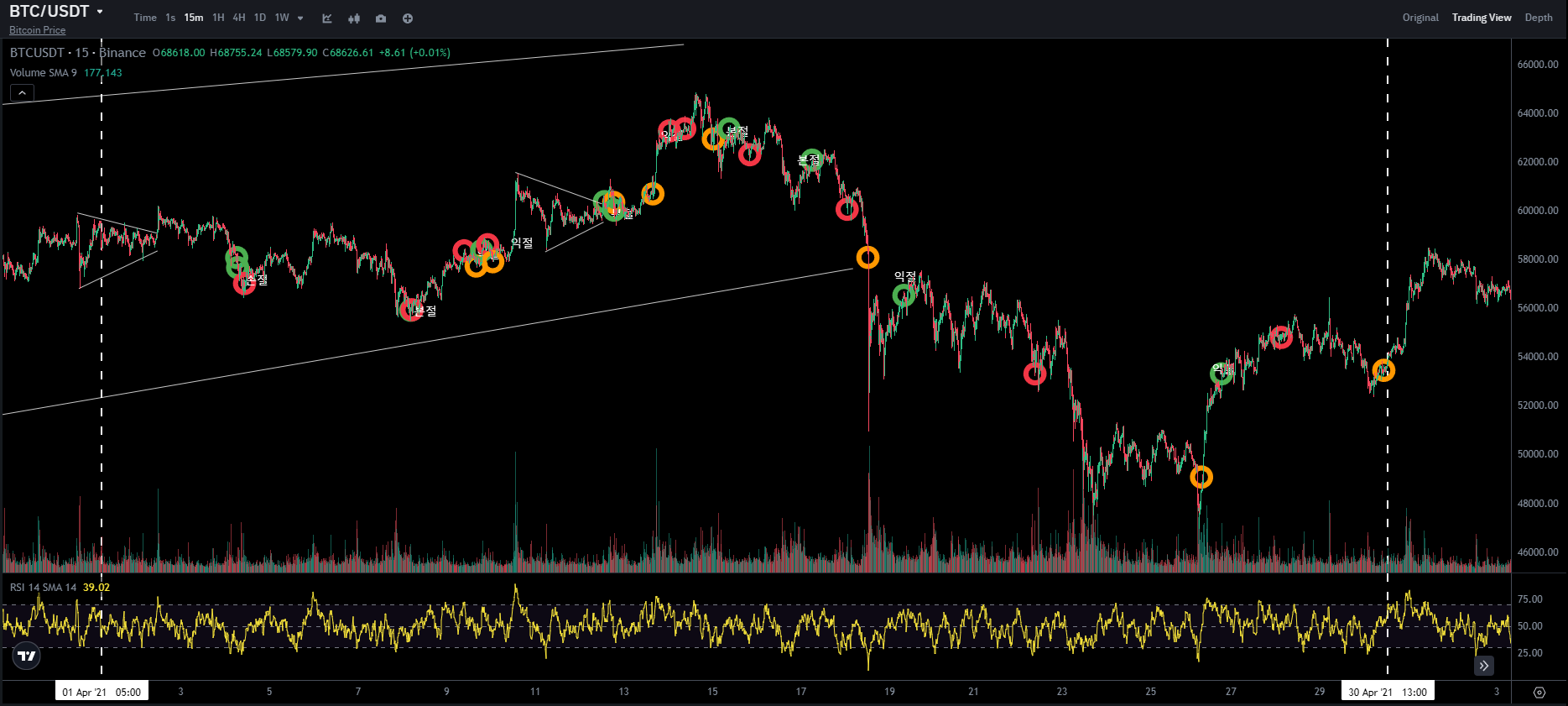1568x706 pixels.
Task: Click the Volume value 177,143
Action: [102, 73]
